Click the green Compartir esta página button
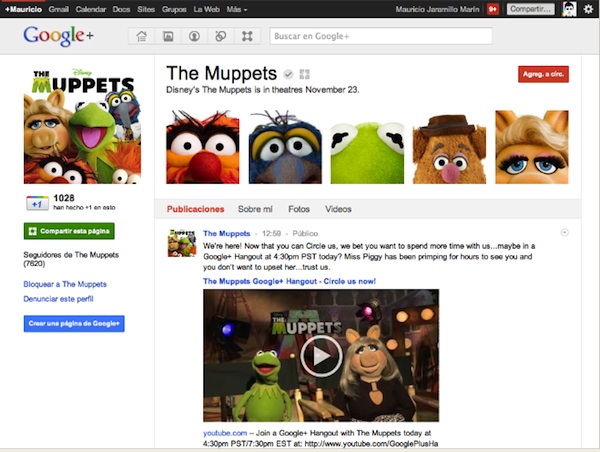 pos(69,231)
